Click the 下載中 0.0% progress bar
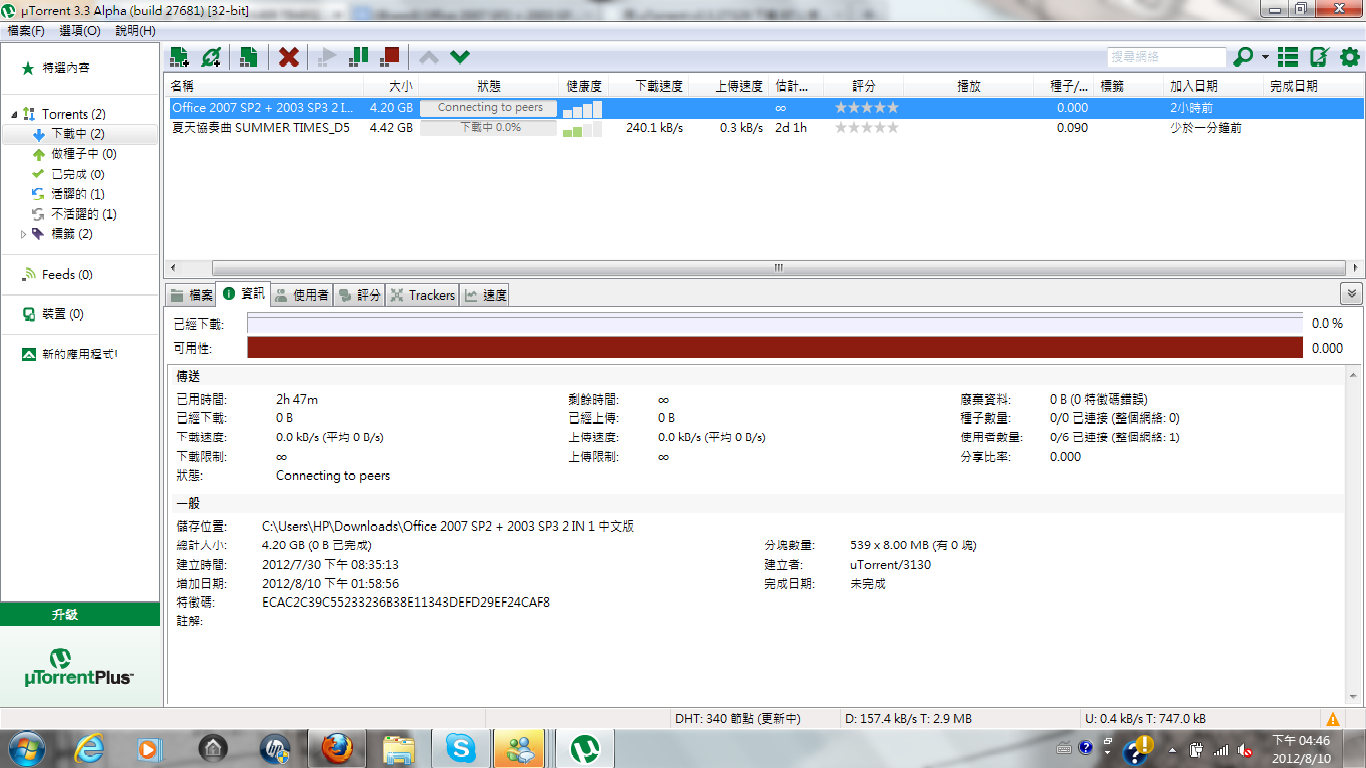1366x768 pixels. [489, 128]
